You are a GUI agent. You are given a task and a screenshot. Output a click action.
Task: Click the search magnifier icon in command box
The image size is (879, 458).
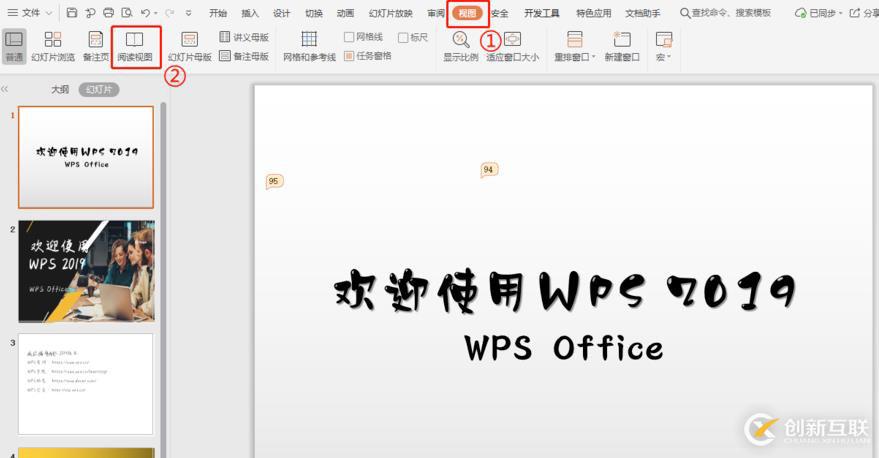685,12
